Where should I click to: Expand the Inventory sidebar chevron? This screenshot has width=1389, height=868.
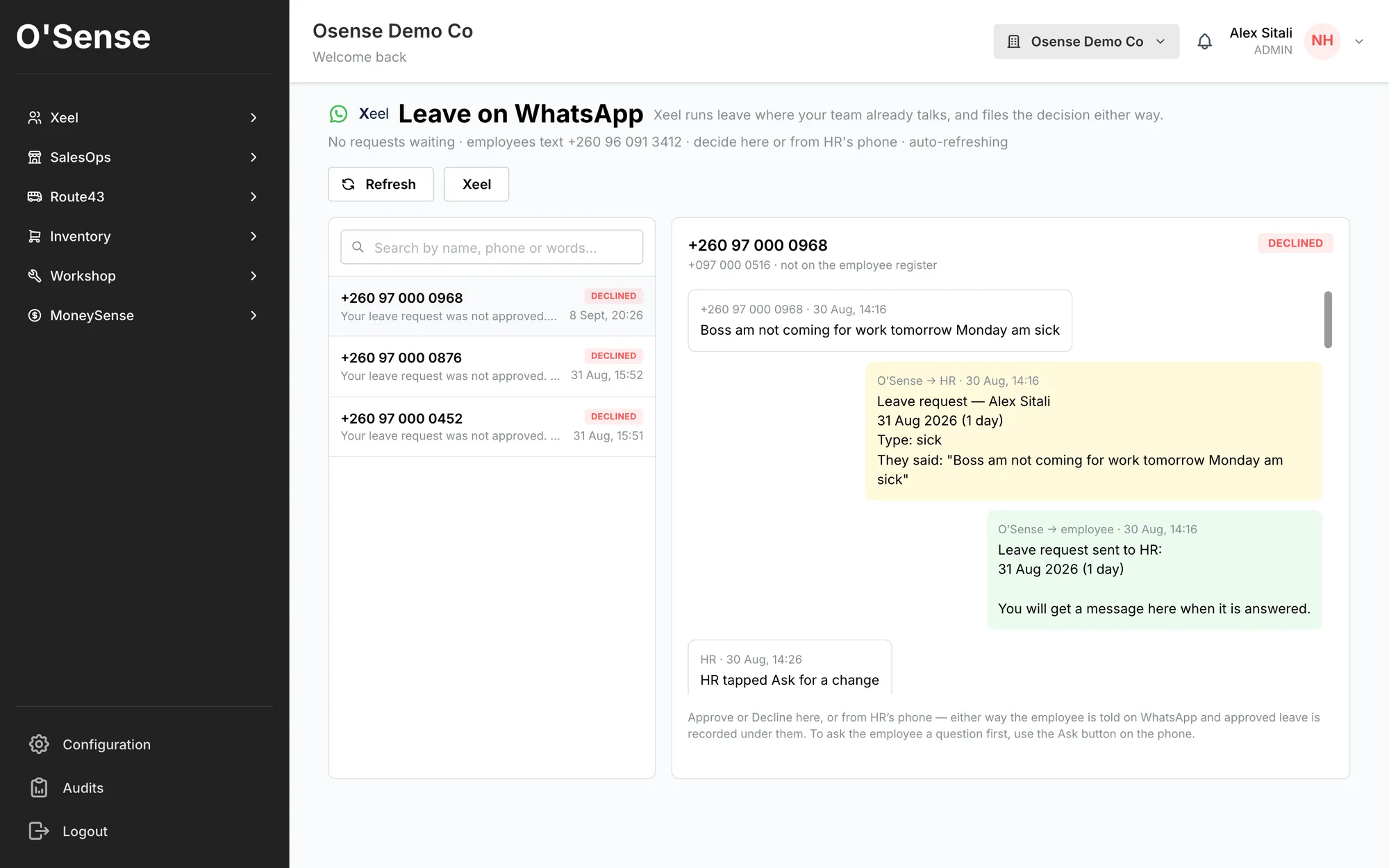coord(253,237)
